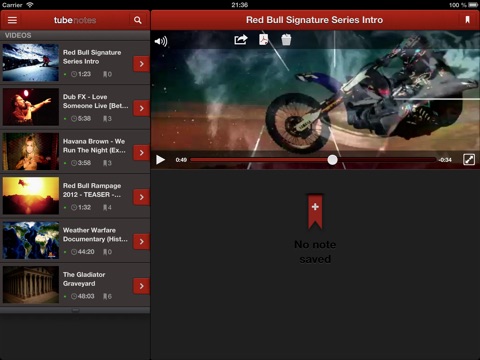Viewport: 480px width, 360px height.
Task: Select Weather Warfare world map thumbnail
Action: 31,240
